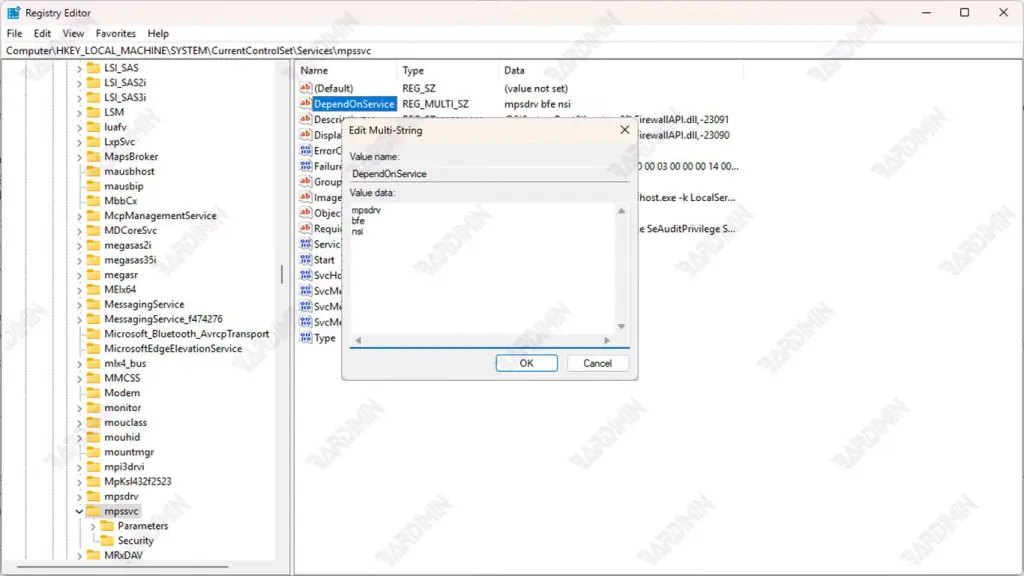This screenshot has width=1024, height=576.
Task: Click the tree pane horizontal scrollbar
Action: click(x=123, y=567)
